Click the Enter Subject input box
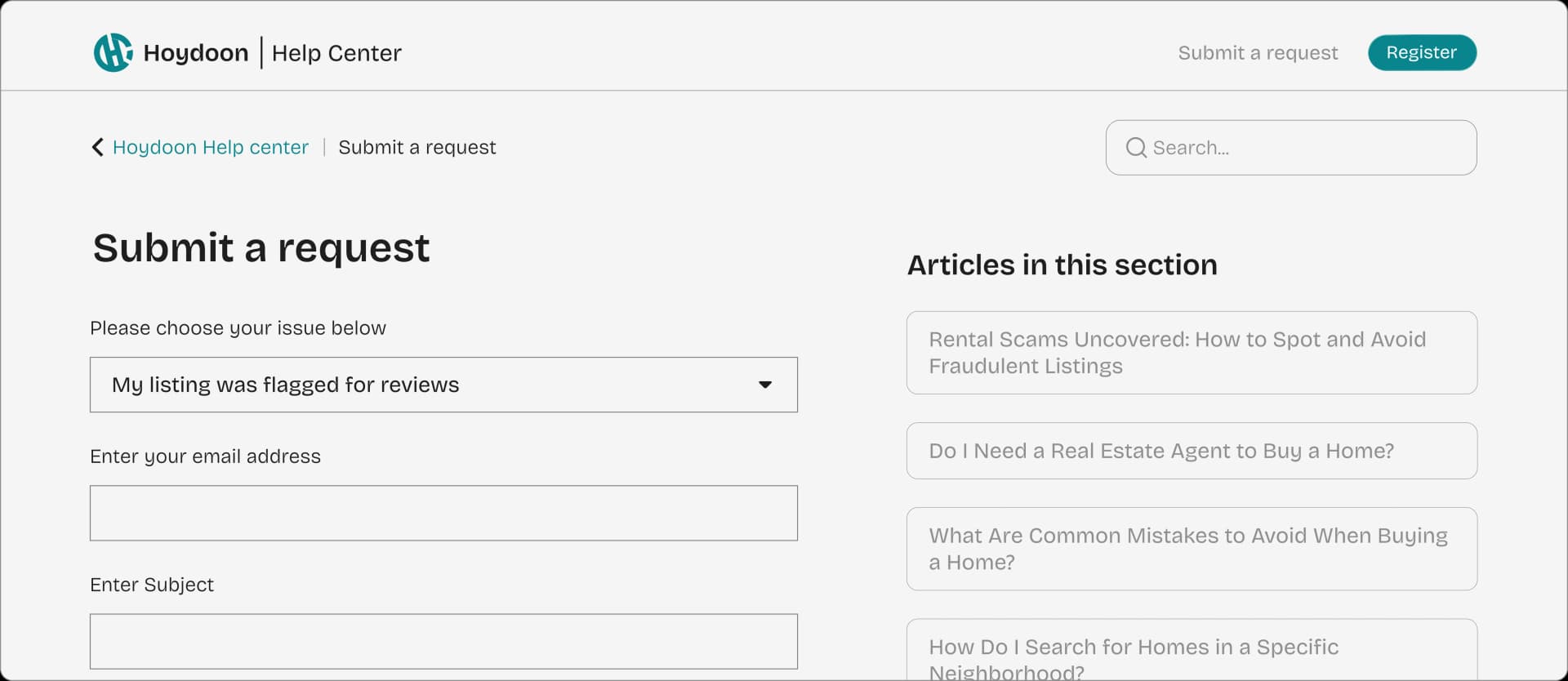 (443, 641)
